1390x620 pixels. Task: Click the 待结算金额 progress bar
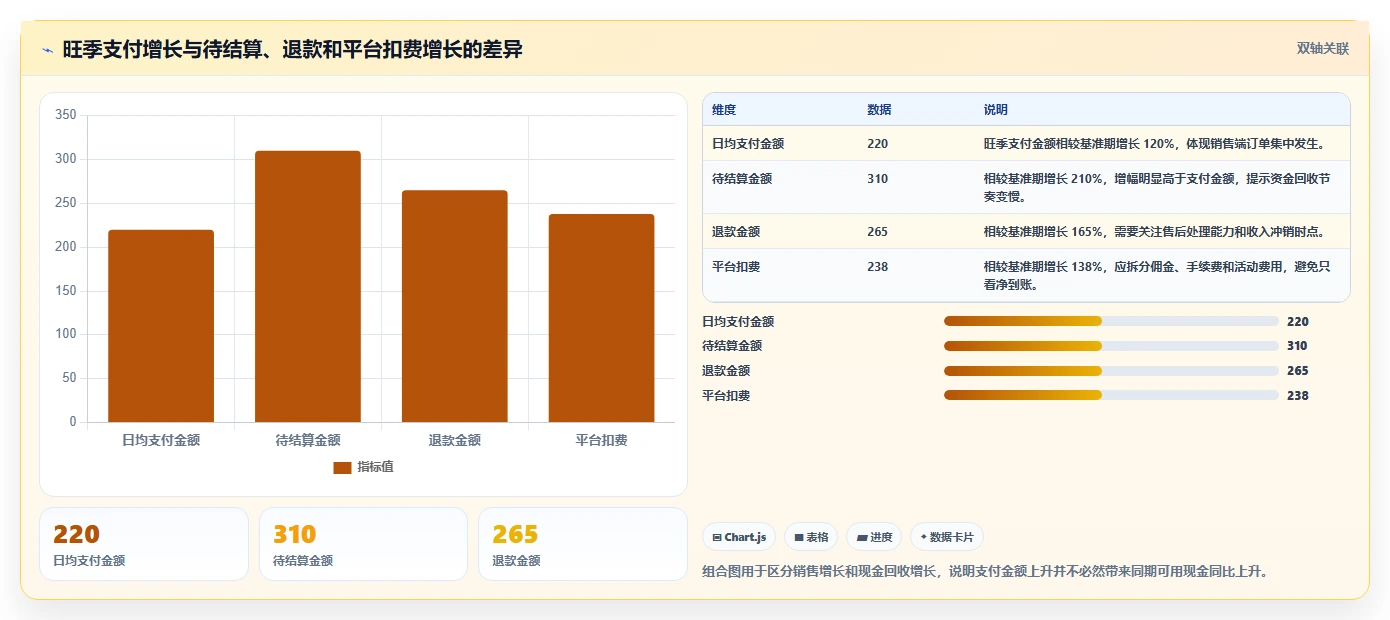tap(1111, 346)
